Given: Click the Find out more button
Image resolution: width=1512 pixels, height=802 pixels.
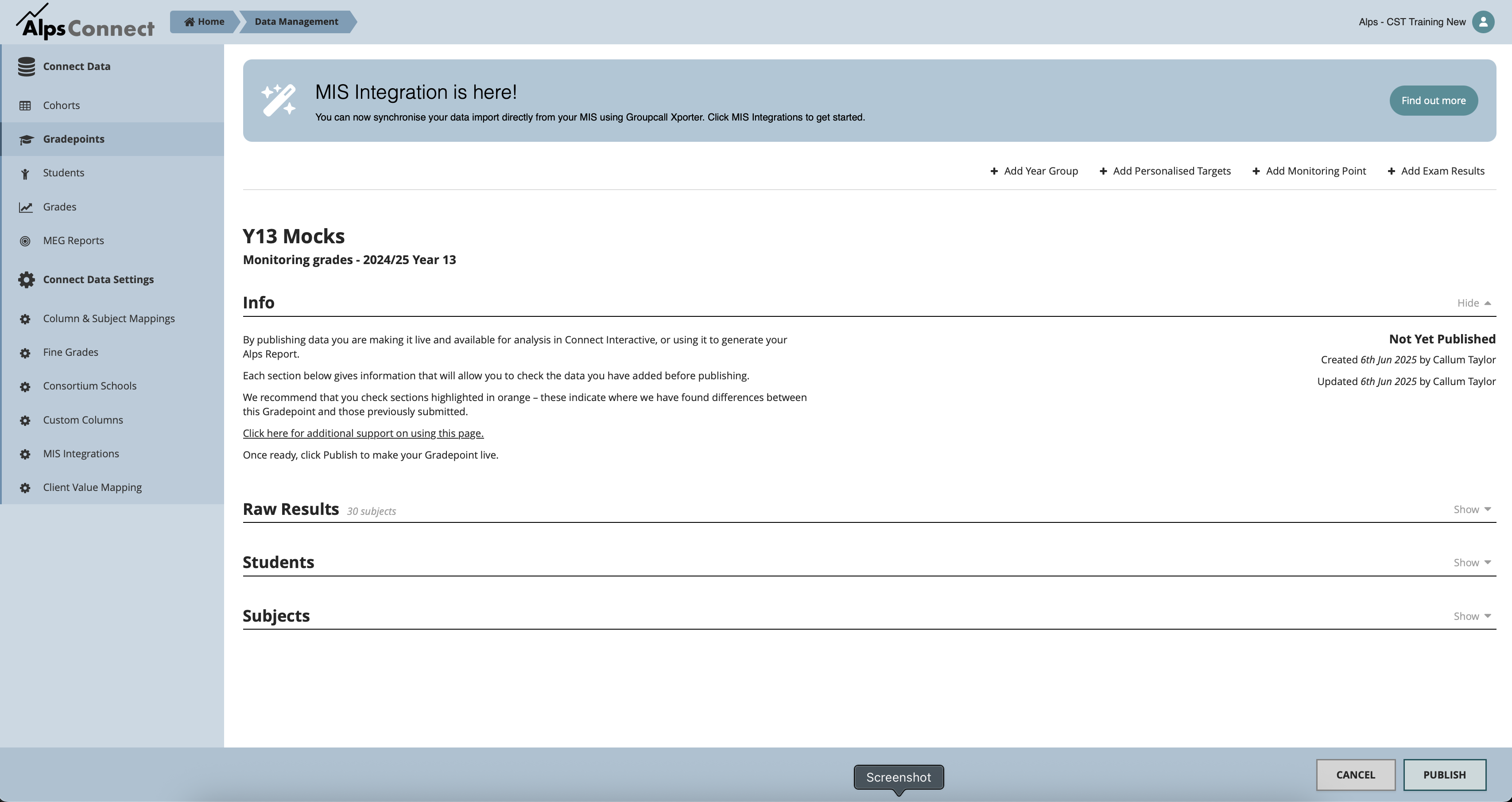Looking at the screenshot, I should tap(1433, 101).
